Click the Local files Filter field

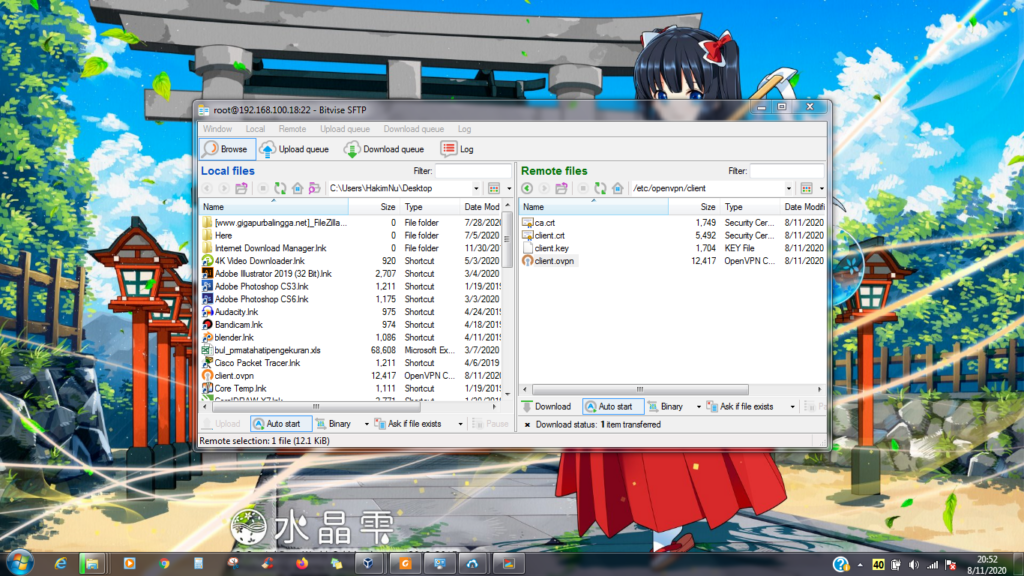(473, 170)
